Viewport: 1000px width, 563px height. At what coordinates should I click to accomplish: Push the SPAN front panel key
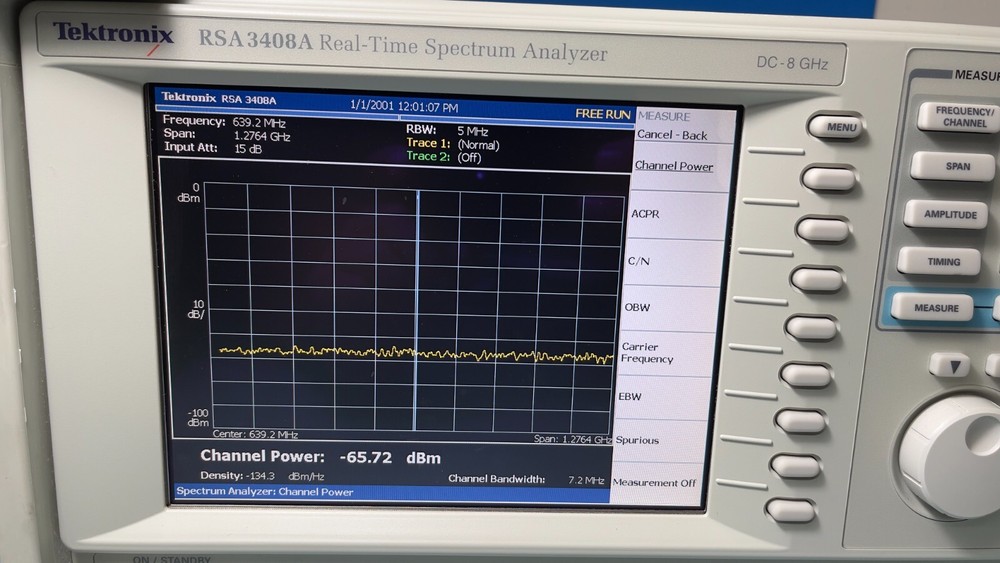[953, 166]
